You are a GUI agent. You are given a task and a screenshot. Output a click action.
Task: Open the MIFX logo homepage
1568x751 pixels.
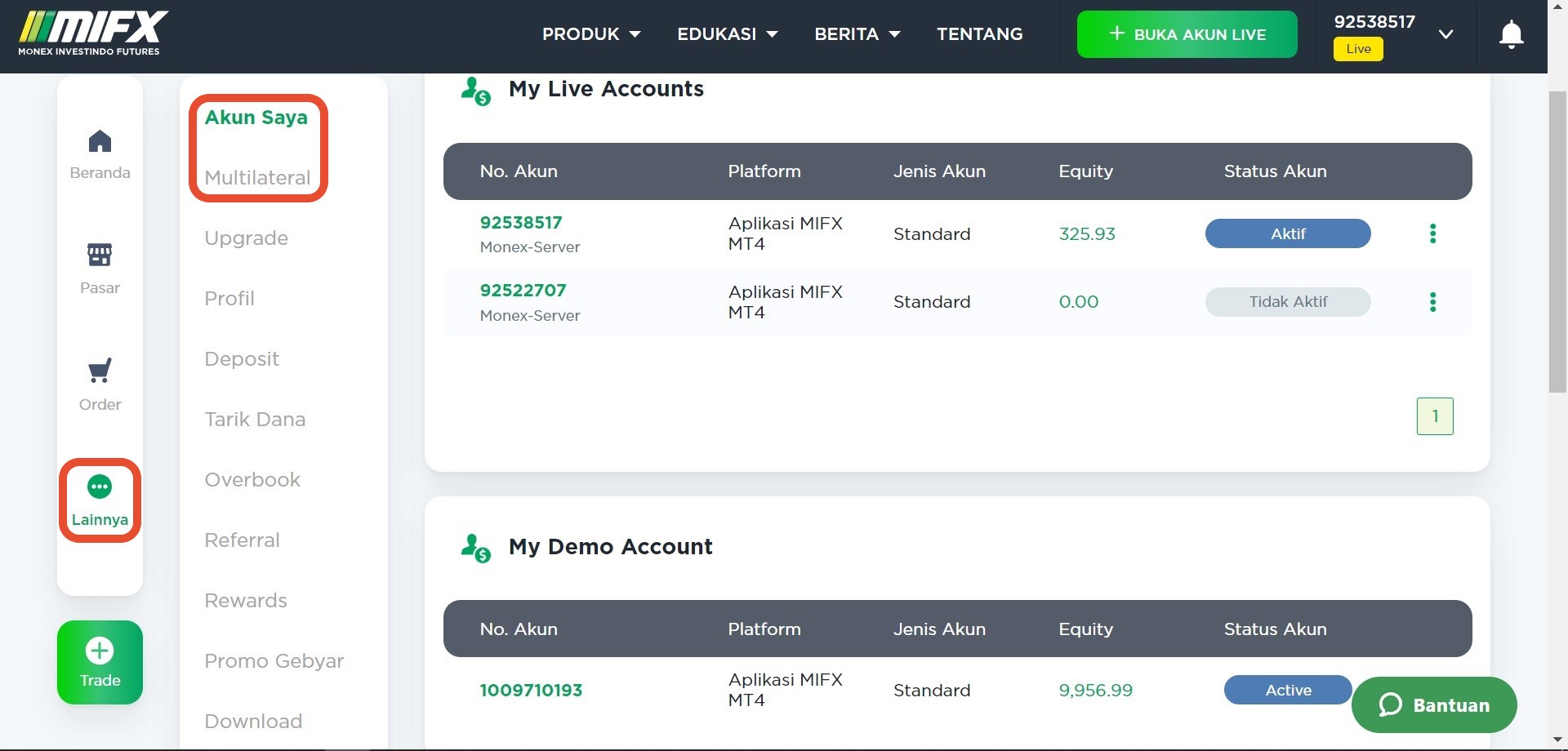[x=93, y=33]
